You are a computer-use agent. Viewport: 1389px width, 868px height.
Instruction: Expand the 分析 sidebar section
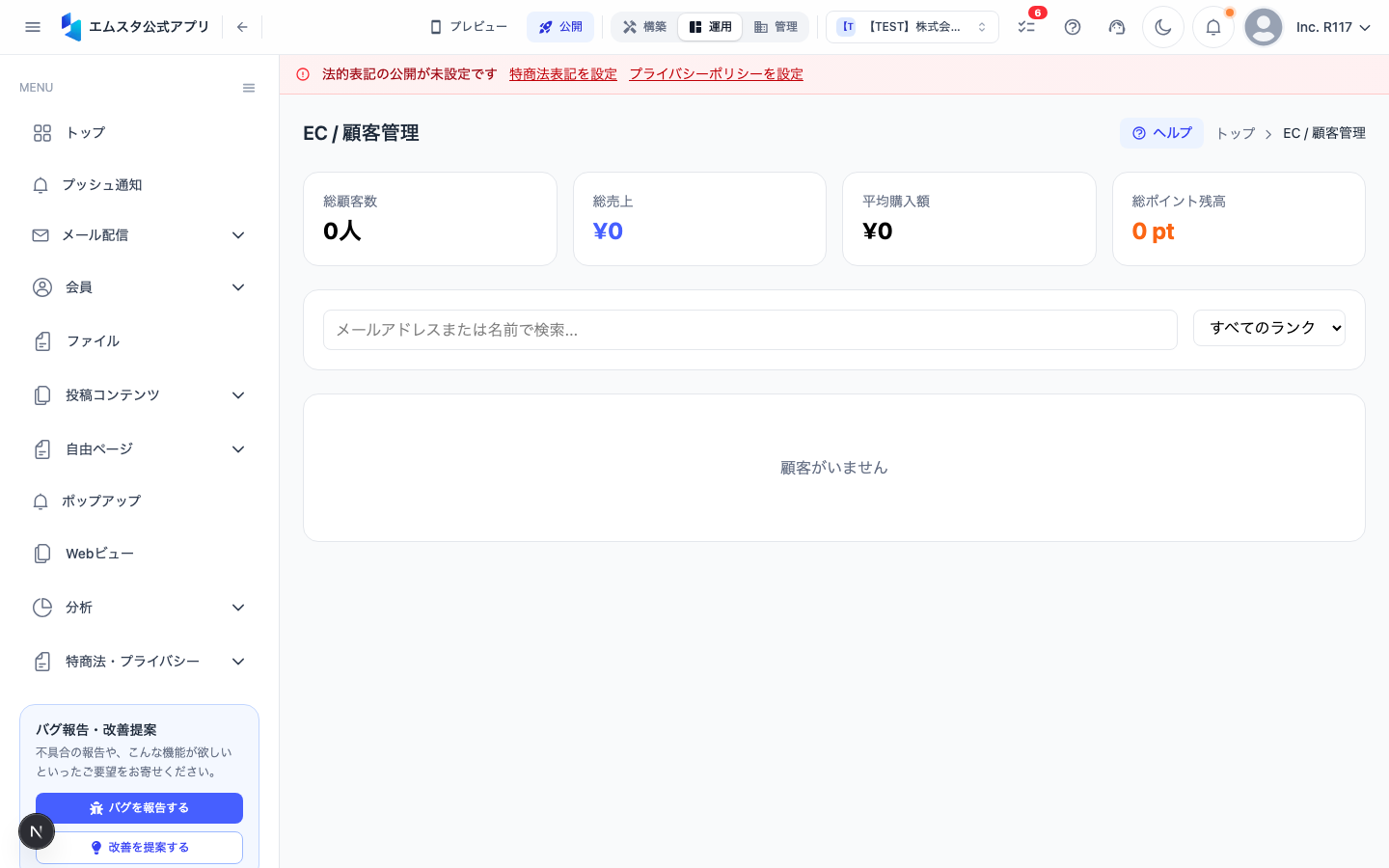139,608
